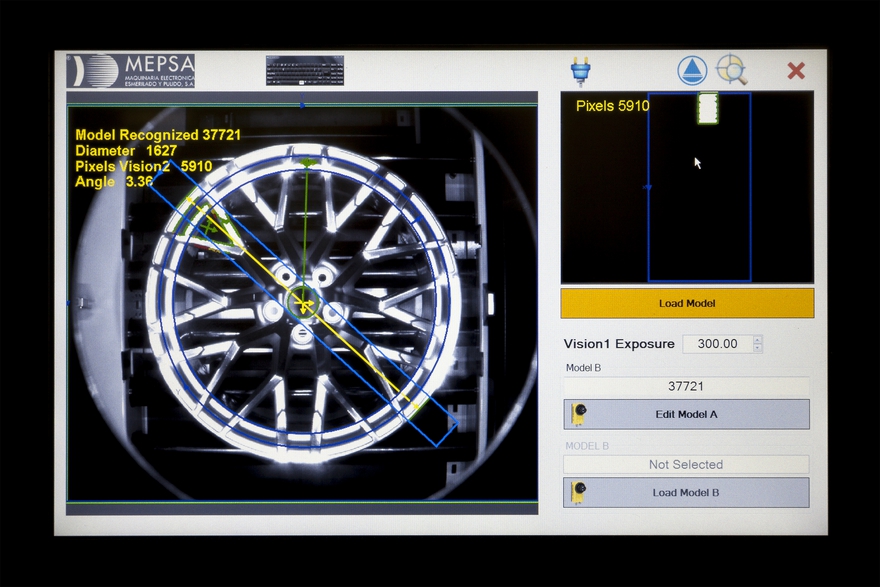
Task: Click the blue arrow handle on Vision2 rectangle
Action: point(648,187)
